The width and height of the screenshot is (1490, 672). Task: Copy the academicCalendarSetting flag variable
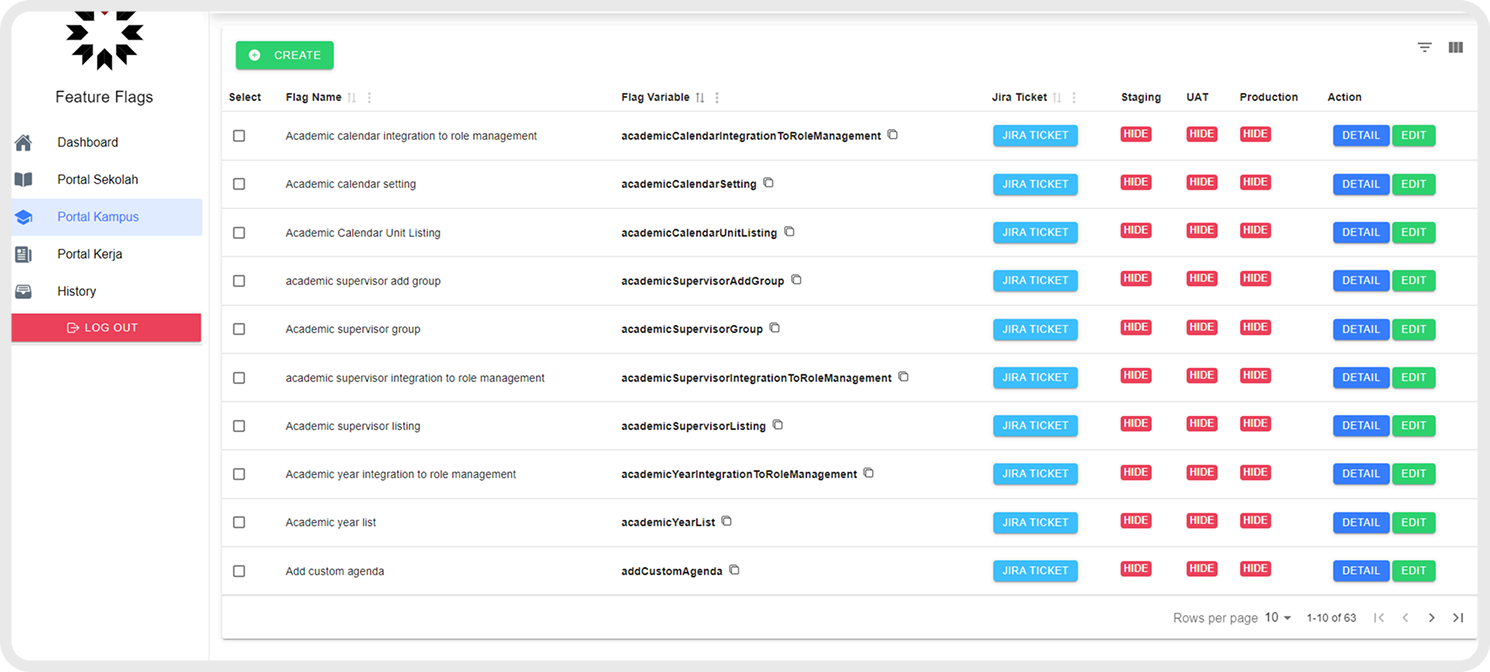pos(767,182)
